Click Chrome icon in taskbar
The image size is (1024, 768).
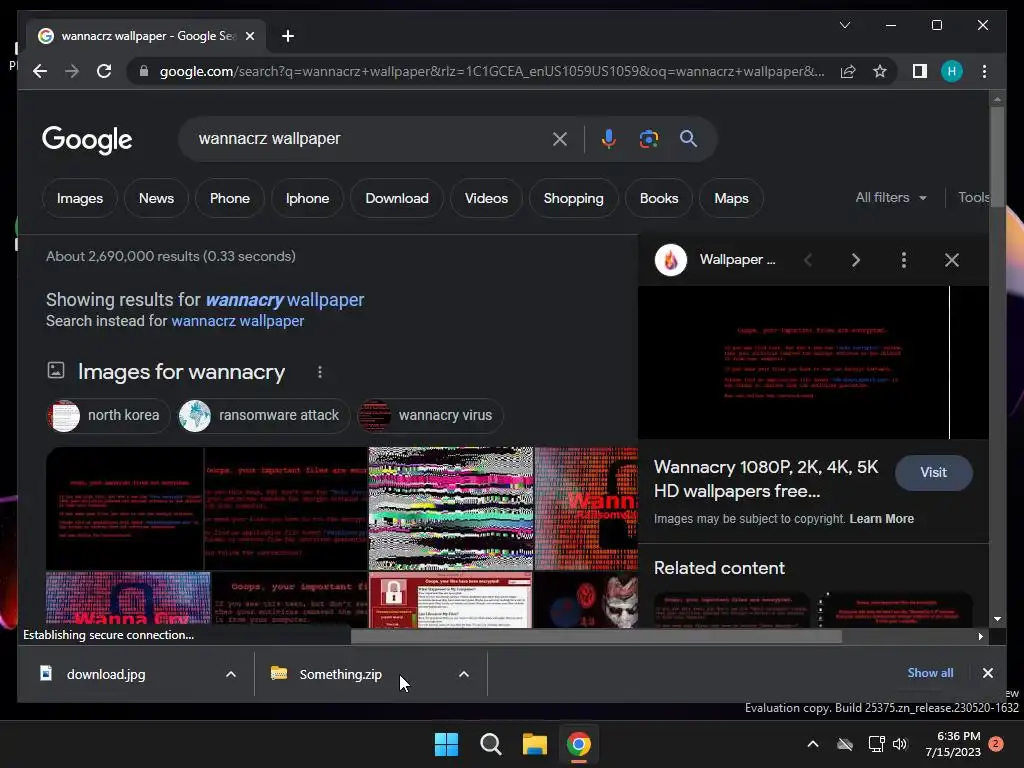point(579,744)
